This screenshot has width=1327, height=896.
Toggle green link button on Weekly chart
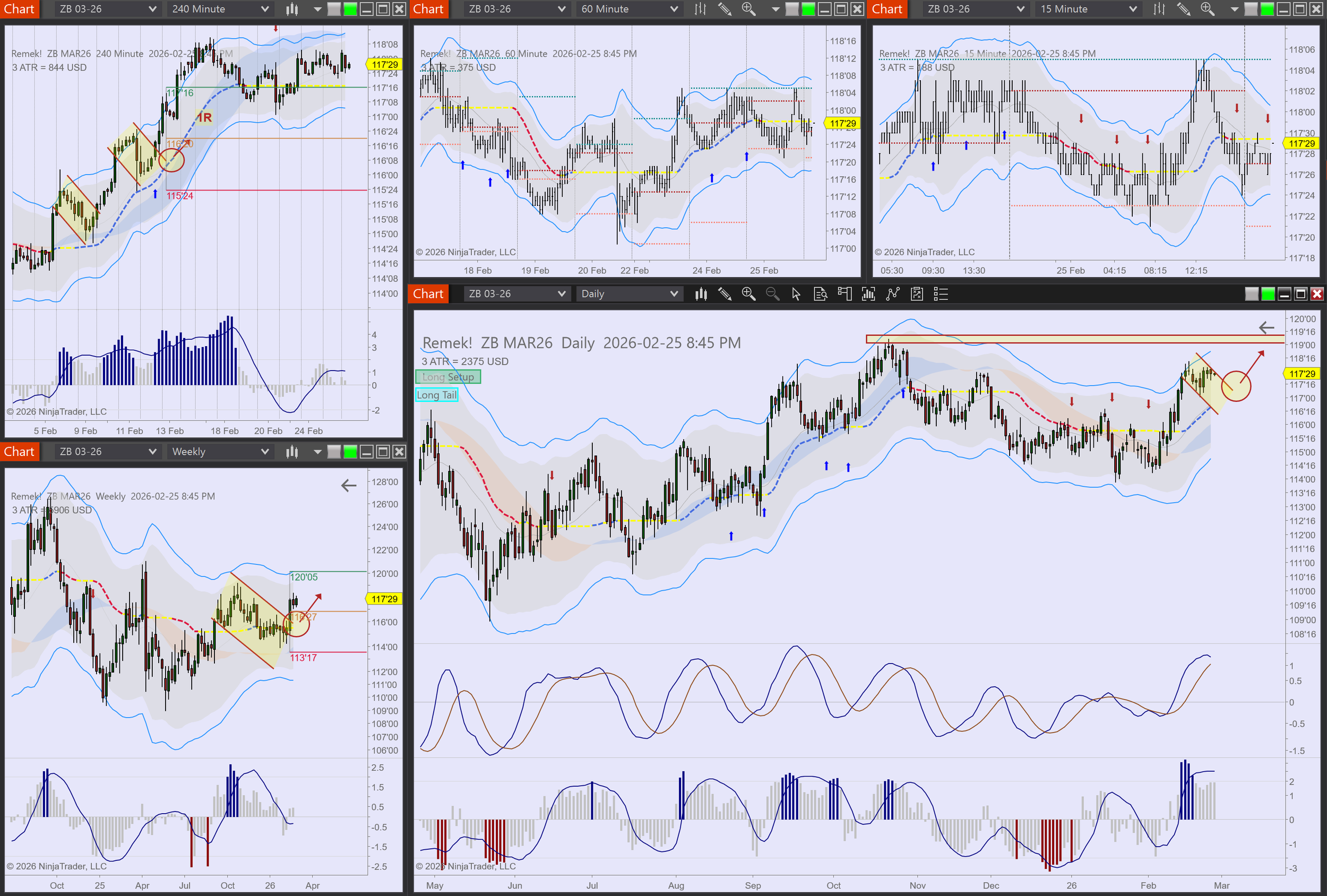point(350,452)
